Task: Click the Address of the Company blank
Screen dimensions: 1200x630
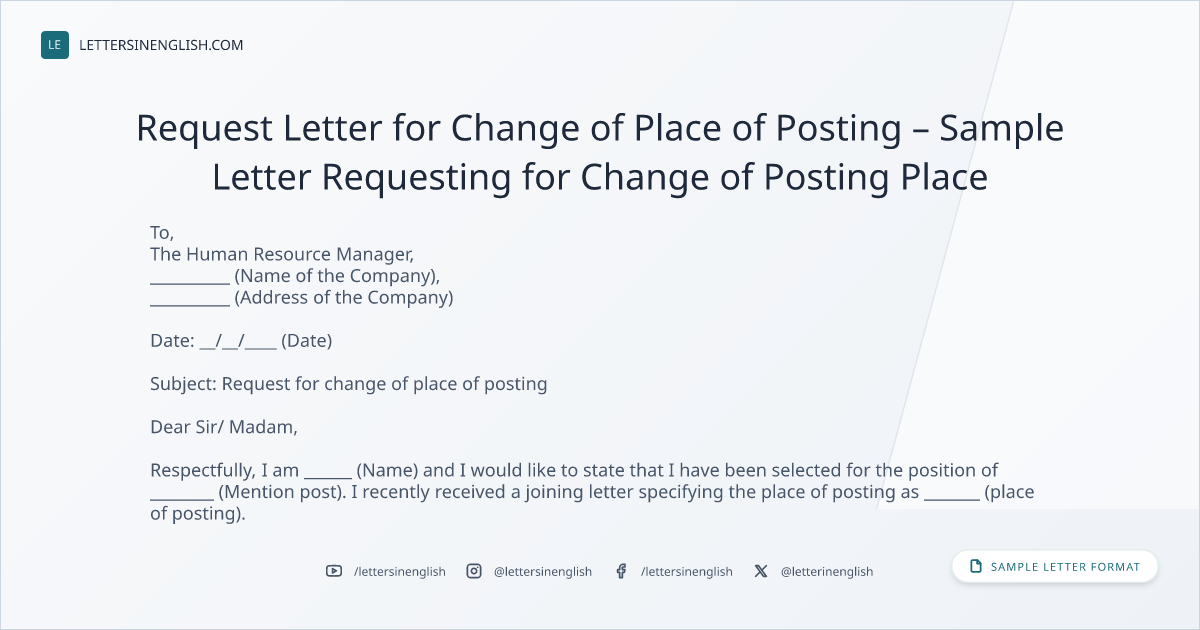Action: click(x=190, y=299)
